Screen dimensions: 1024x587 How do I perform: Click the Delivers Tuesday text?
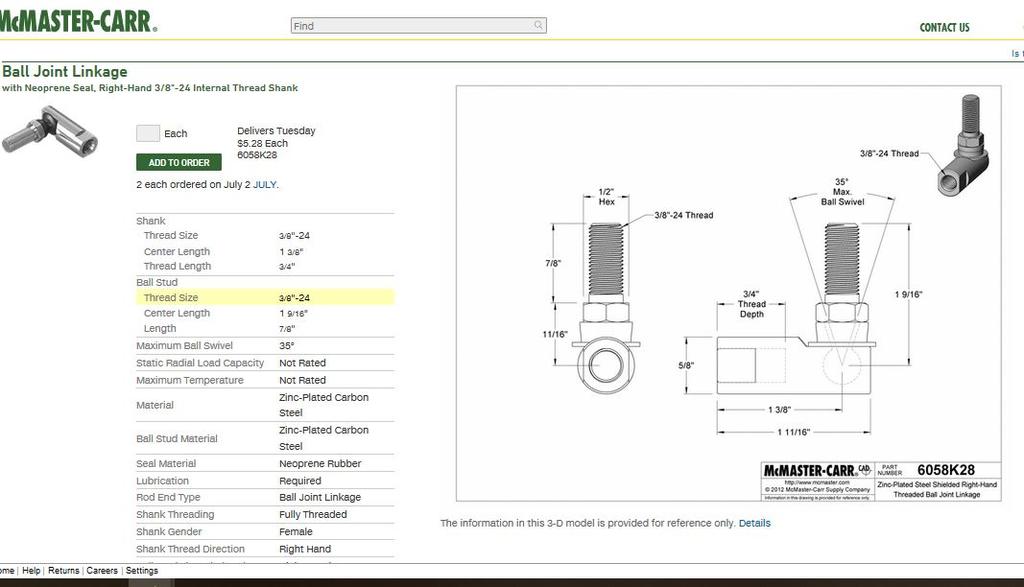(x=276, y=131)
